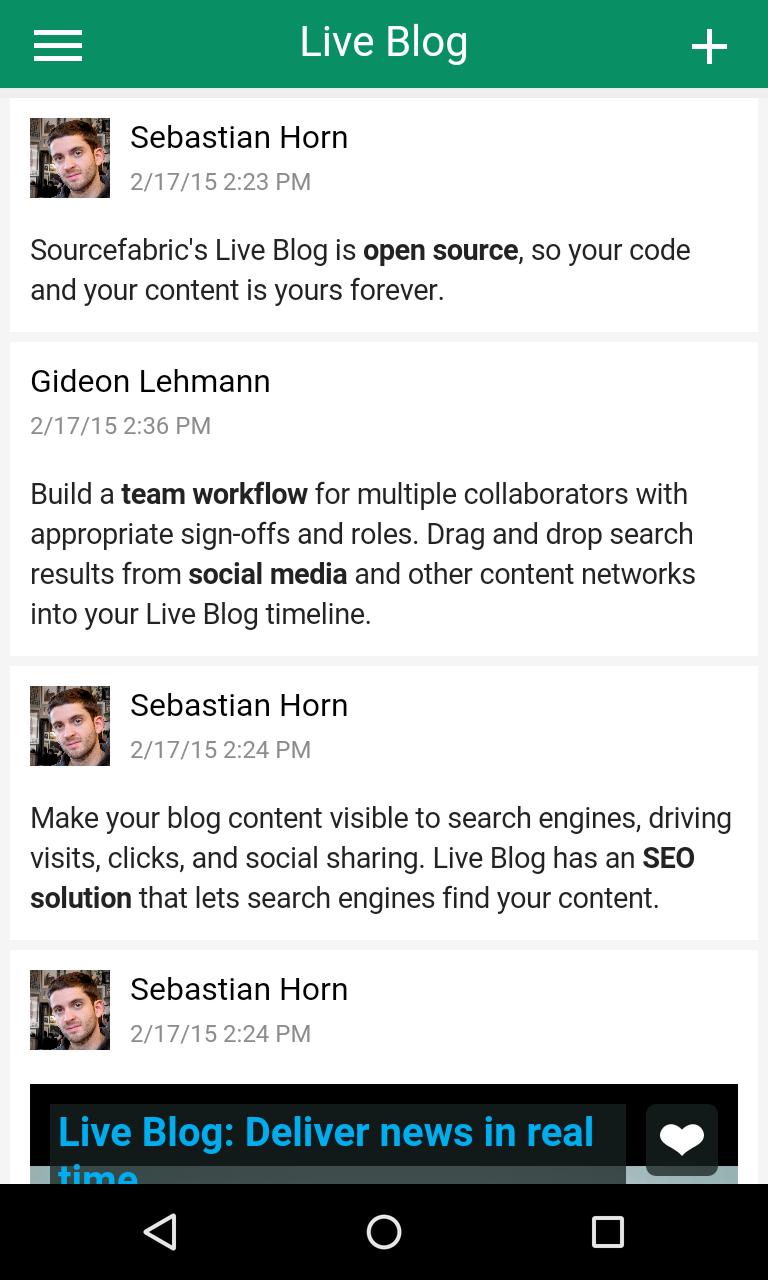Tap the 2/17/15 2:36 PM timestamp
This screenshot has width=768, height=1280.
[x=120, y=426]
